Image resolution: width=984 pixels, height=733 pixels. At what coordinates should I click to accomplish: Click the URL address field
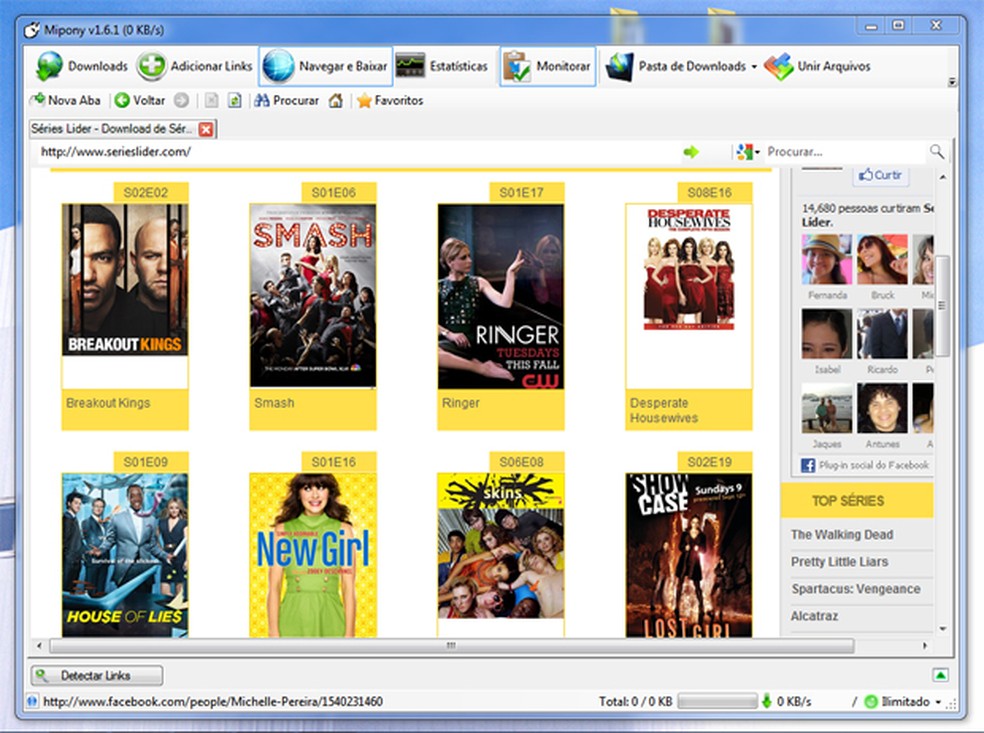coord(358,152)
